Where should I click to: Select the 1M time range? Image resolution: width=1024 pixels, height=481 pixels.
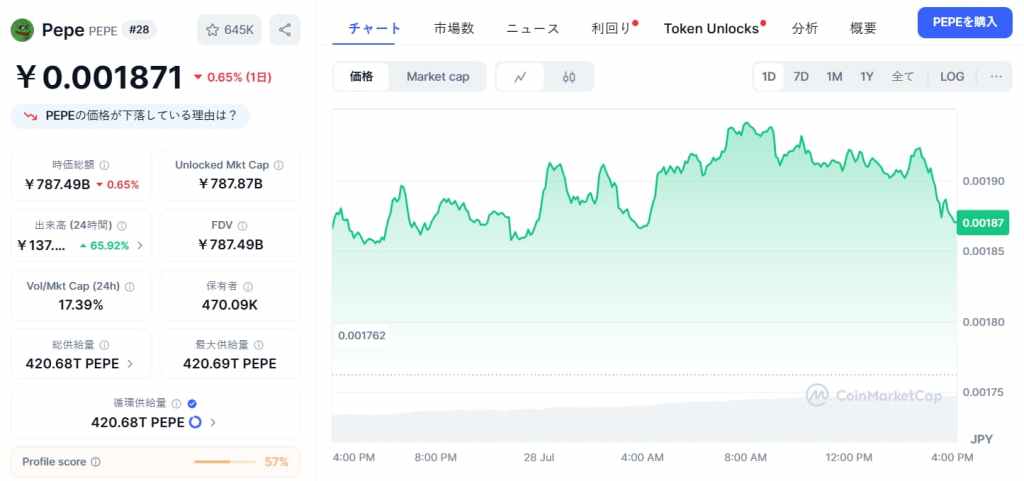834,76
